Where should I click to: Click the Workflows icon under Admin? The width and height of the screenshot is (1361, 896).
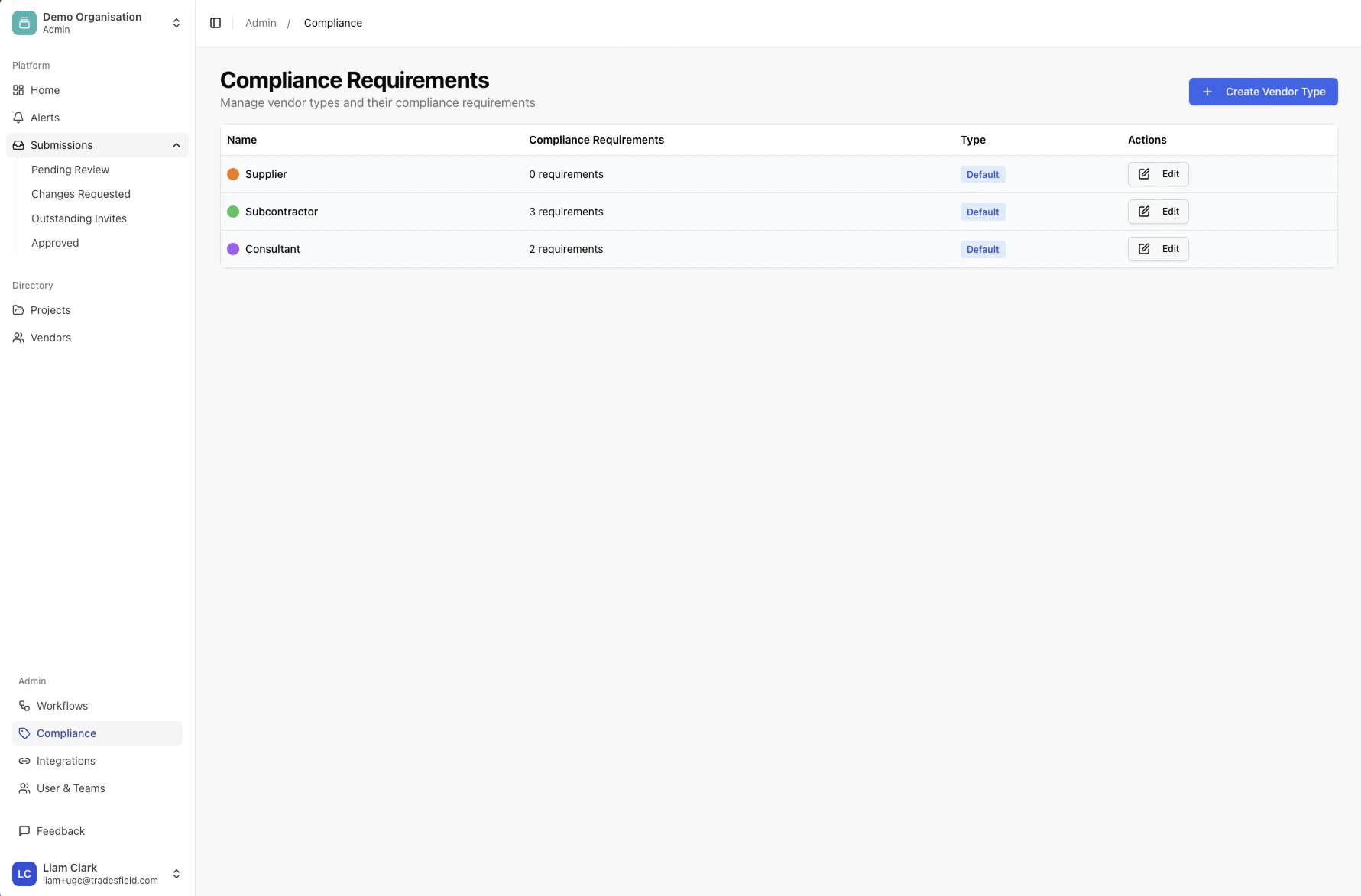pos(24,705)
